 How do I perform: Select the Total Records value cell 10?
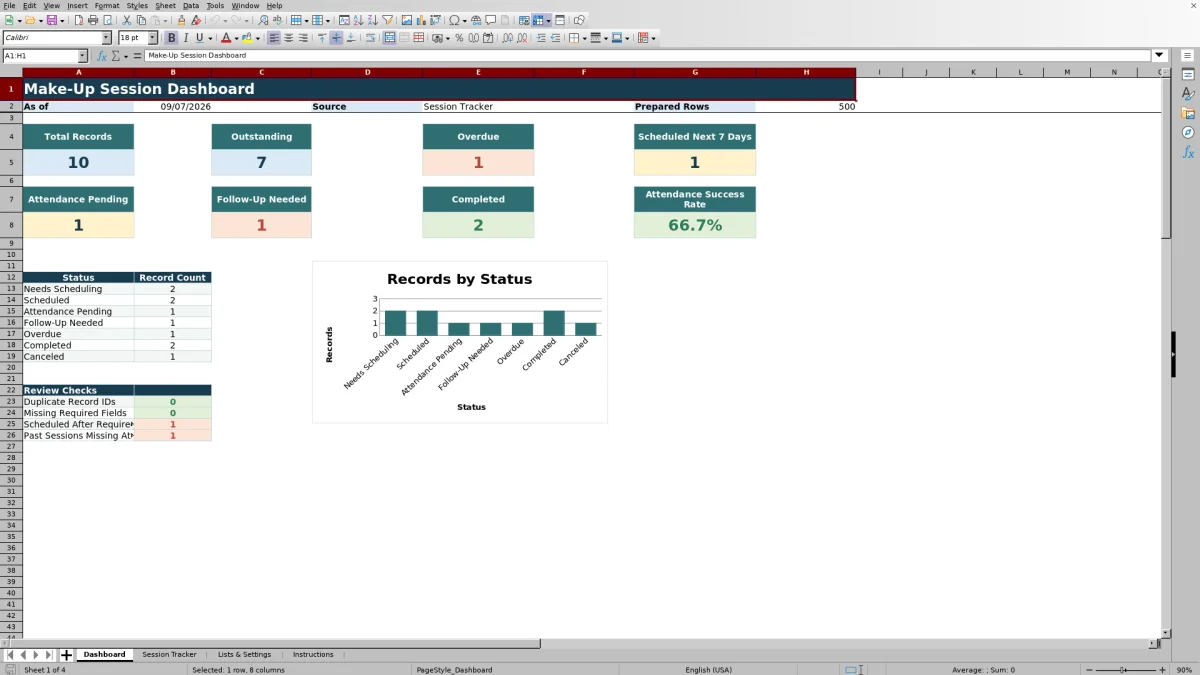coord(78,162)
